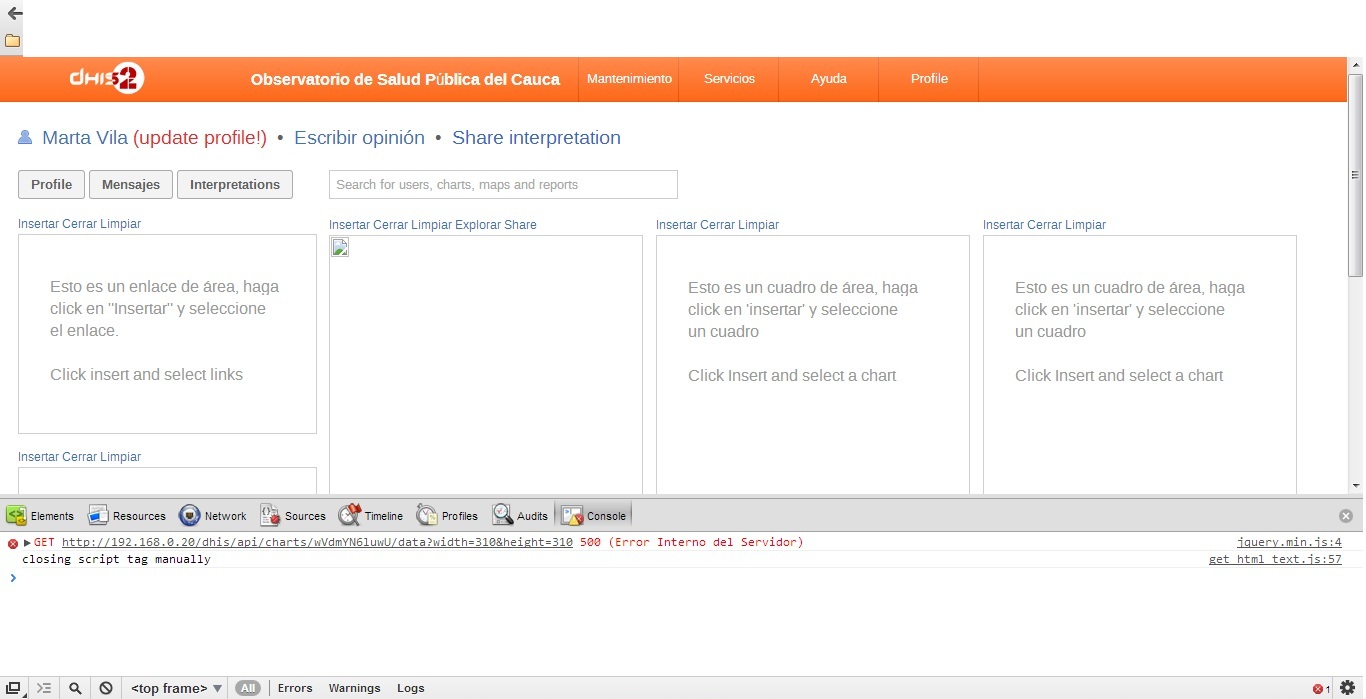Open the Network panel in DevTools
Viewport: 1366px width, 699px height.
[x=213, y=516]
